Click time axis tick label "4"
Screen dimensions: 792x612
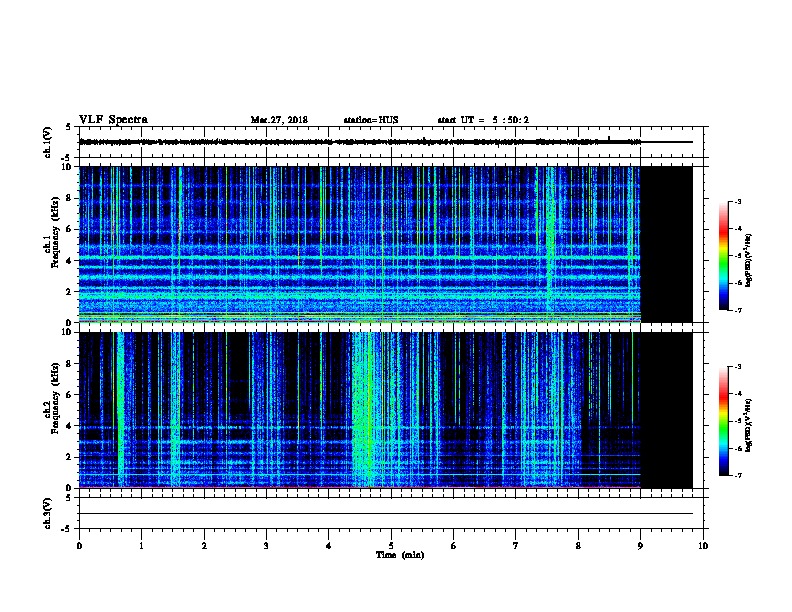point(329,546)
